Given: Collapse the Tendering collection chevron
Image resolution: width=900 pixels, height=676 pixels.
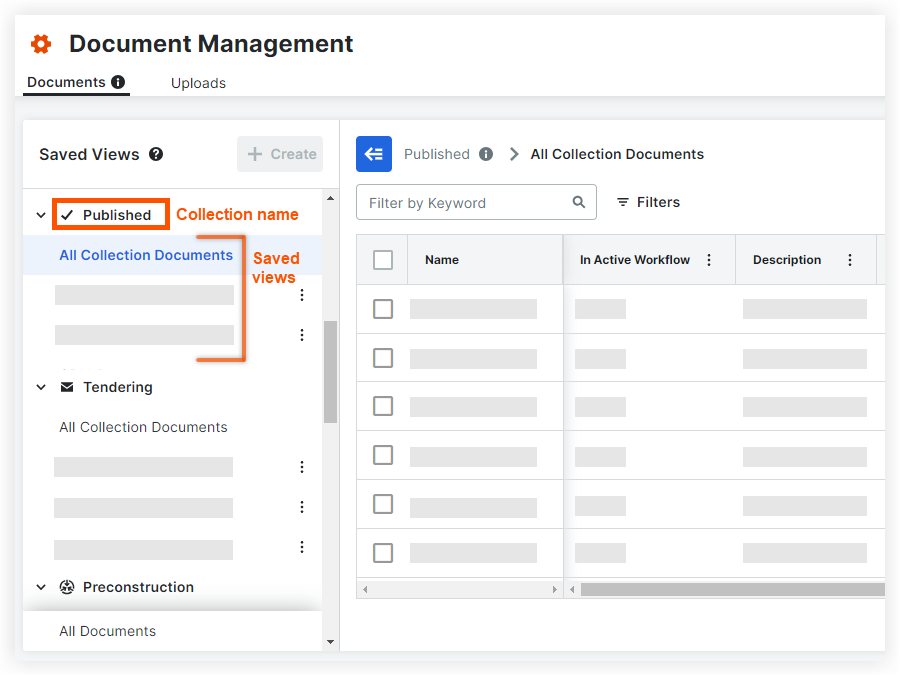Looking at the screenshot, I should (x=41, y=387).
